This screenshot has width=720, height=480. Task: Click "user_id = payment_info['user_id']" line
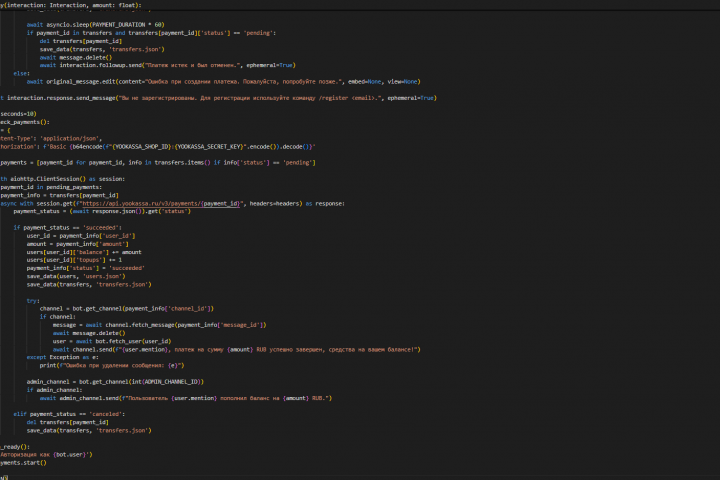point(81,236)
